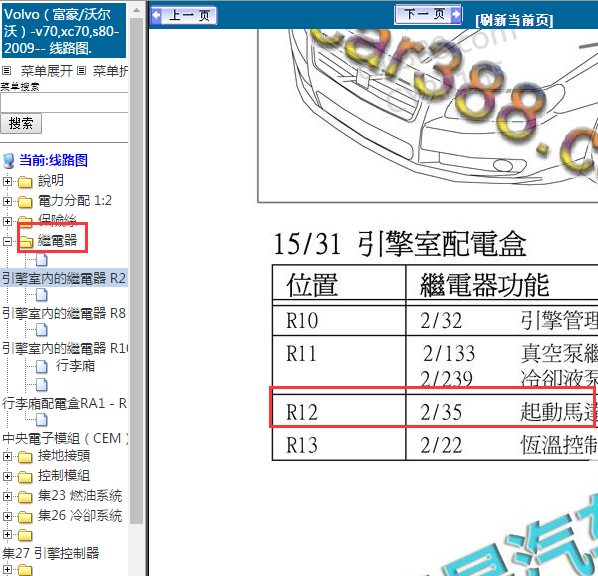Click the 繼電器功能 table header
This screenshot has width=598, height=576.
(x=484, y=285)
